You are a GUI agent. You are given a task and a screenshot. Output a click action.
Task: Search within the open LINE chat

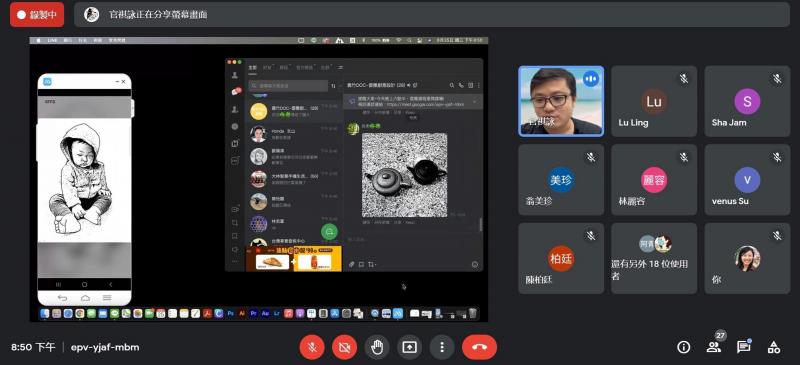coord(452,85)
